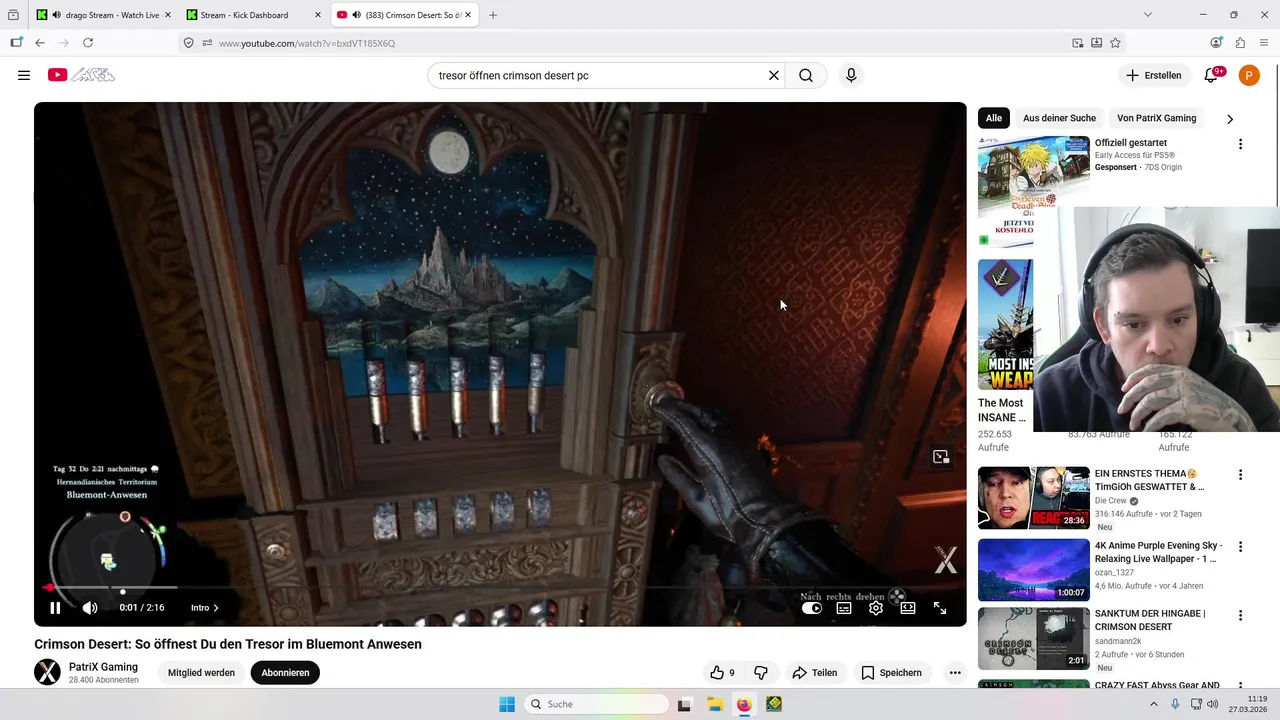Open options for the sponsored 7DS Origin ad
The height and width of the screenshot is (720, 1280).
[1240, 144]
